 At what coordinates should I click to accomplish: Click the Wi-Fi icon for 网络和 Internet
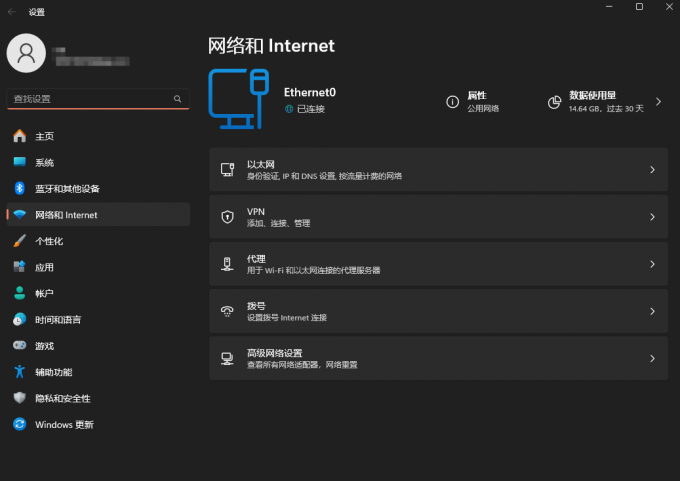coord(20,215)
